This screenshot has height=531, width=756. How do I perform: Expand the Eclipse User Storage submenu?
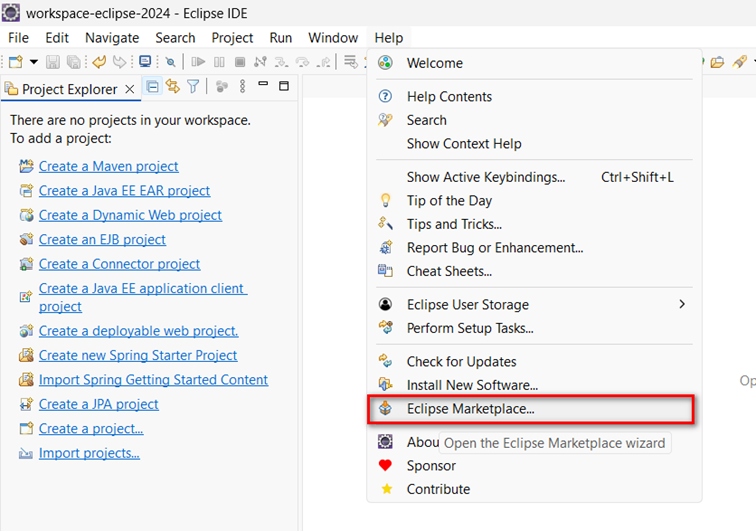coord(682,304)
